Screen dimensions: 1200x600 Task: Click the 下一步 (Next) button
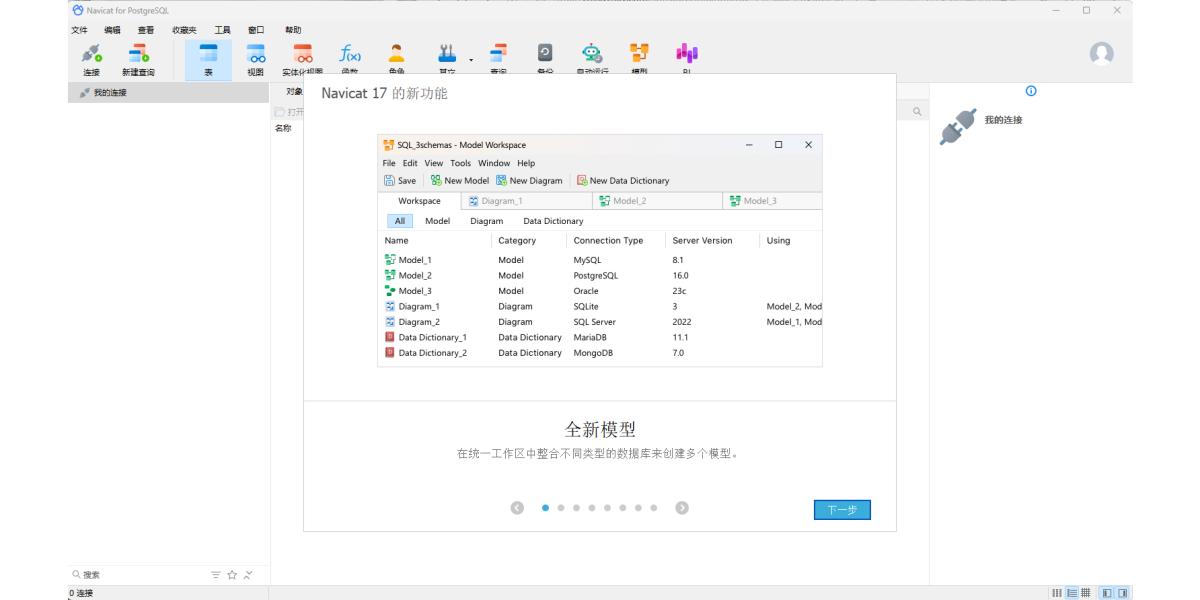(842, 510)
